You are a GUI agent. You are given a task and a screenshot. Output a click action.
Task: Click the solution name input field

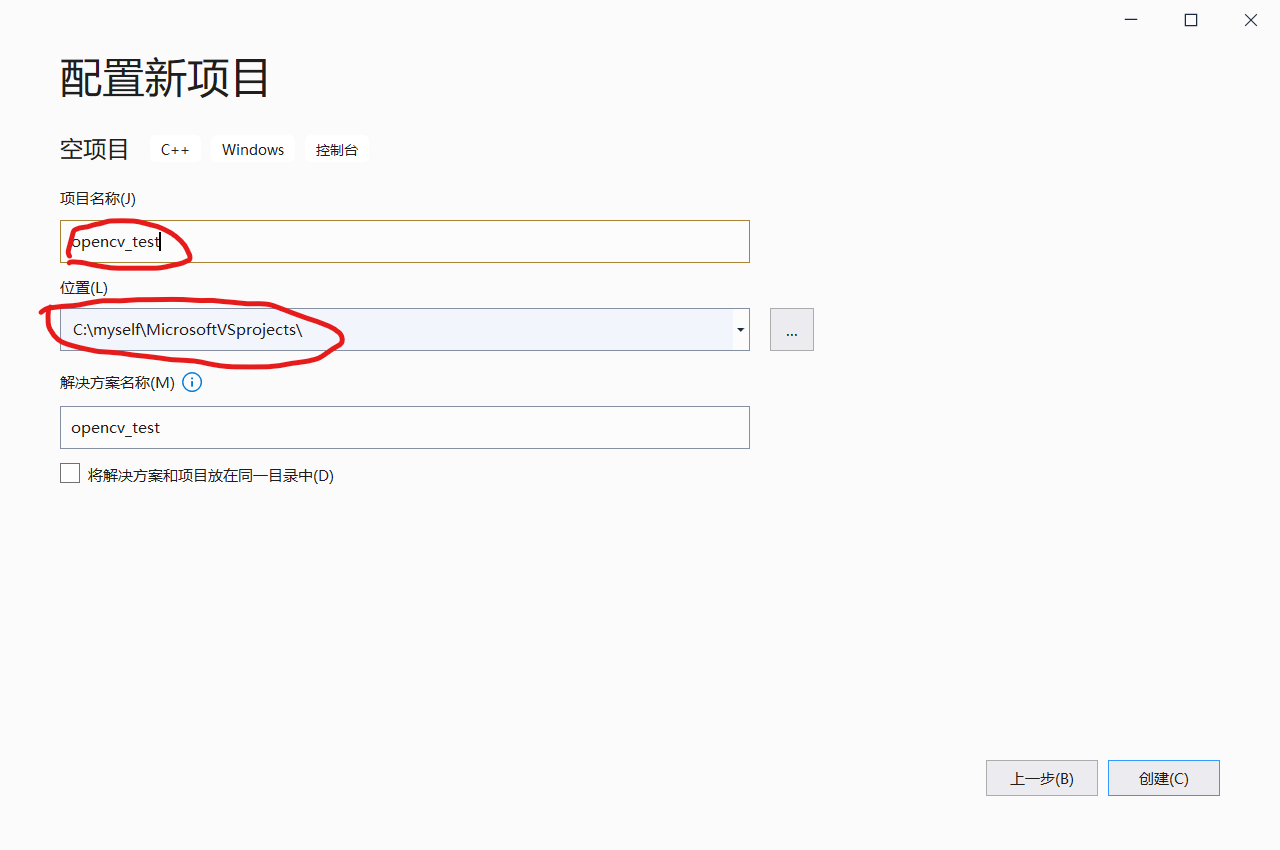[x=404, y=427]
